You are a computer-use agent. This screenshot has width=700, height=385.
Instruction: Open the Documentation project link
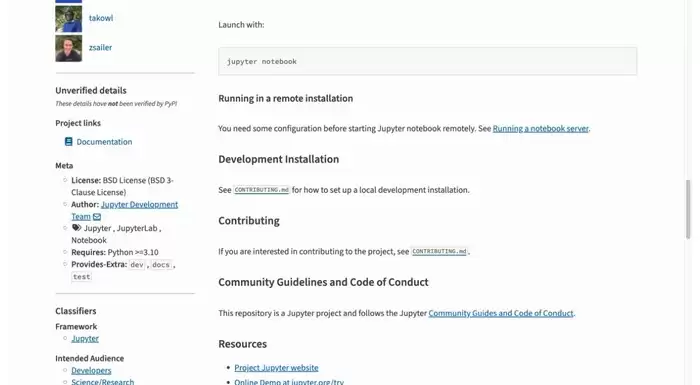(104, 142)
